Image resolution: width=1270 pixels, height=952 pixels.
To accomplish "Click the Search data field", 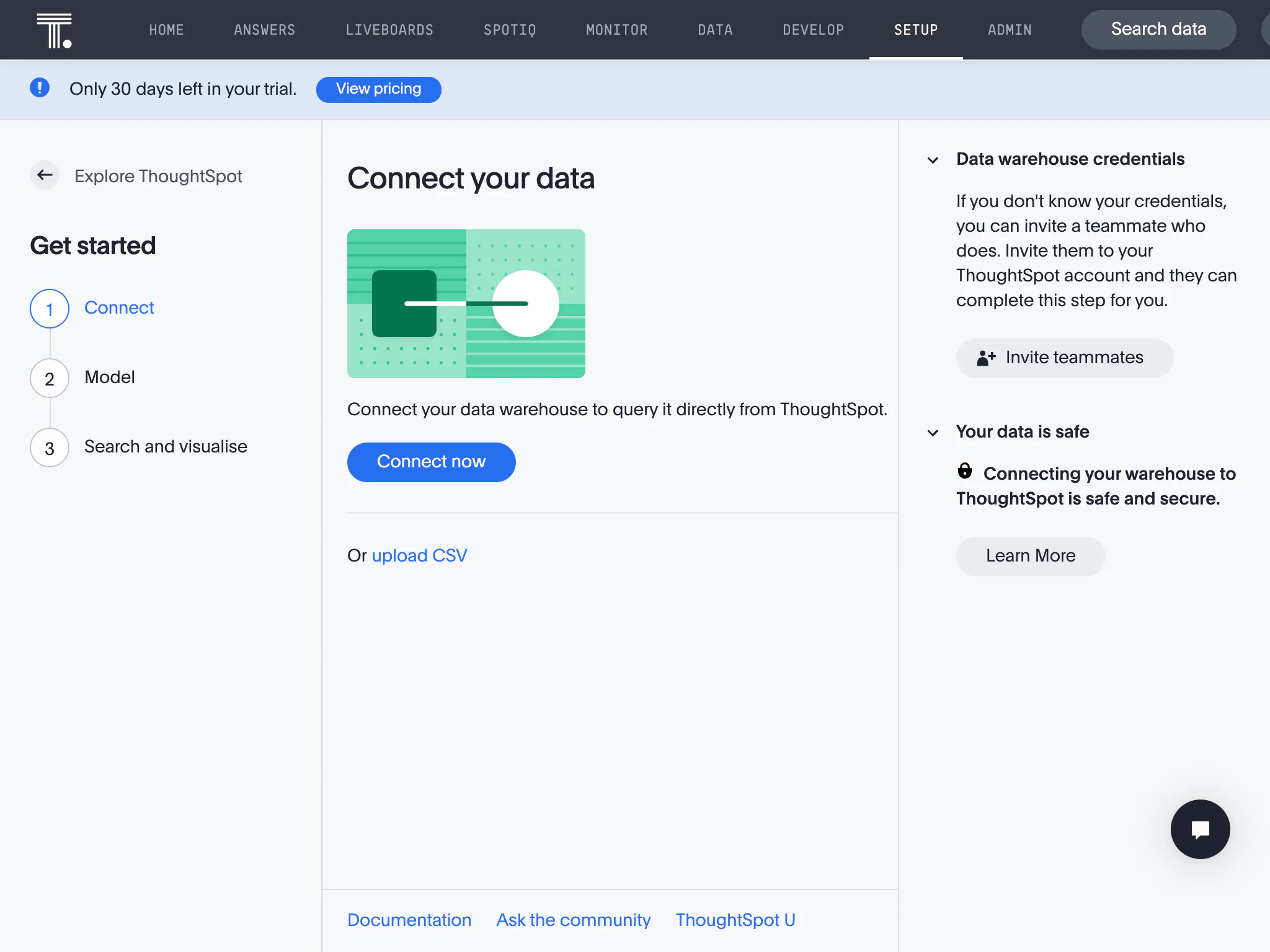I will (1158, 29).
